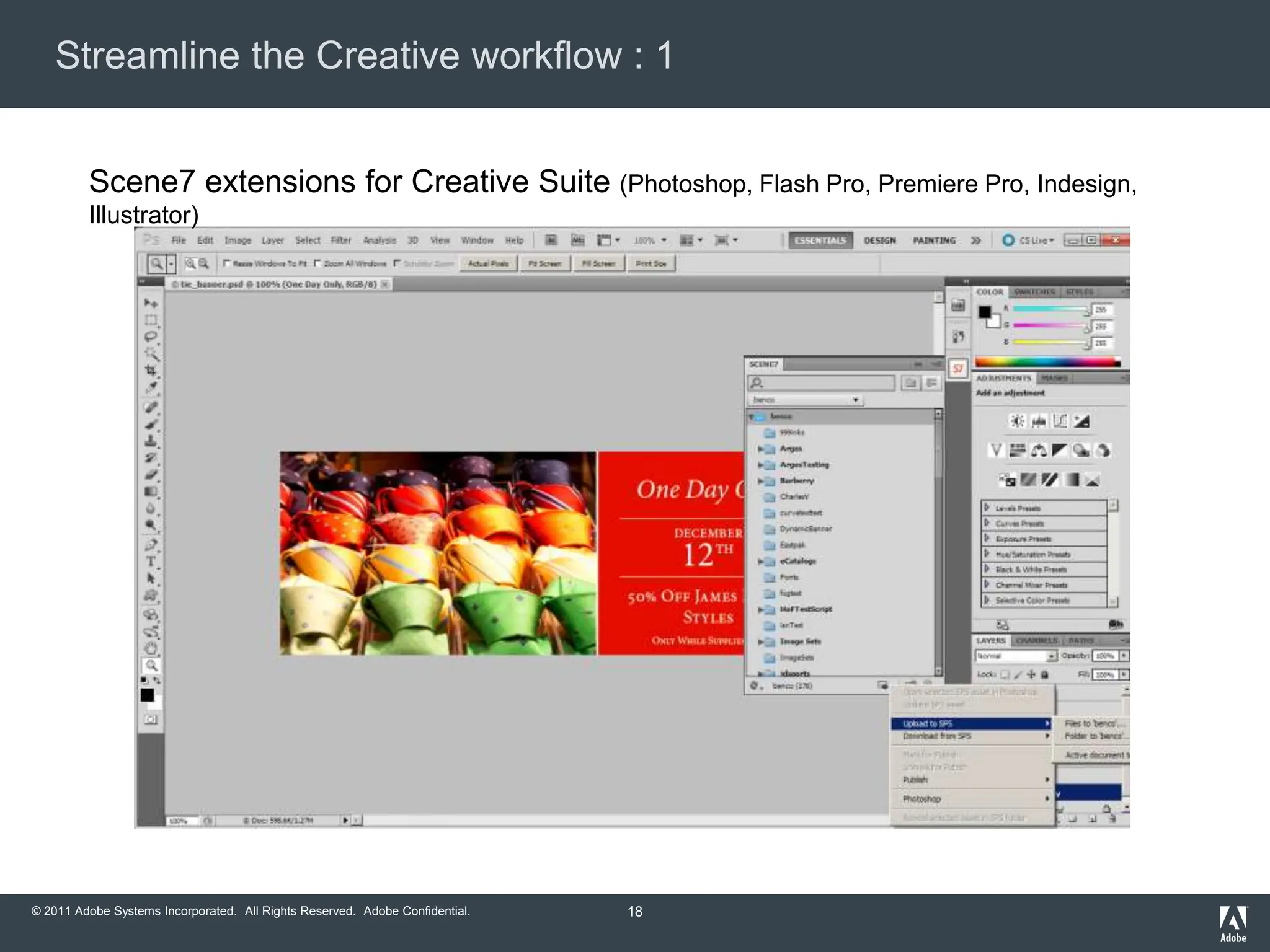The width and height of the screenshot is (1270, 952).
Task: Click the Curves adjustment icon
Action: coord(1060,421)
